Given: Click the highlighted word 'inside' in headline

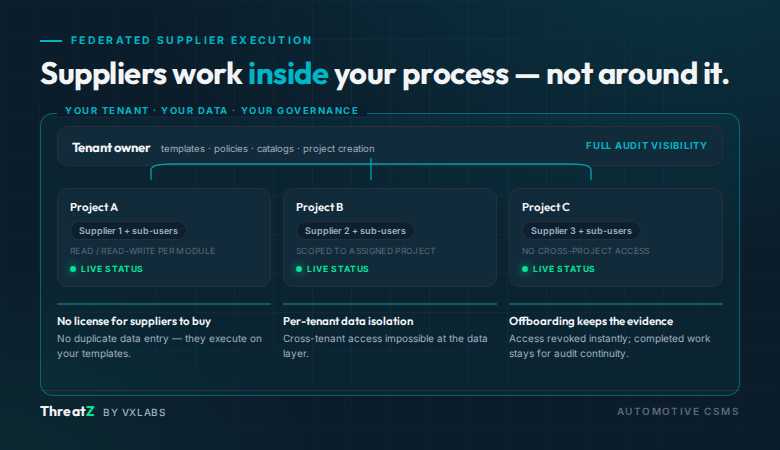Looking at the screenshot, I should click(288, 74).
